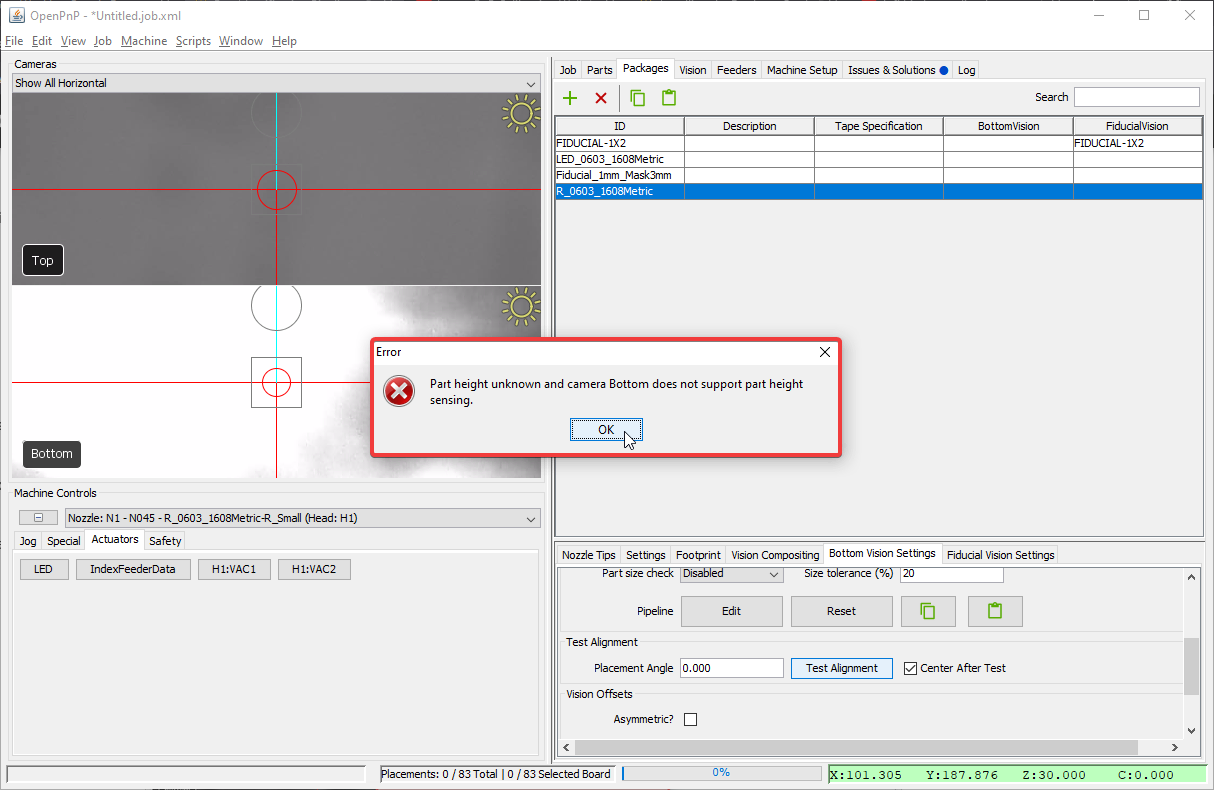Click the Top camera light icon
This screenshot has height=790, width=1214.
(520, 114)
